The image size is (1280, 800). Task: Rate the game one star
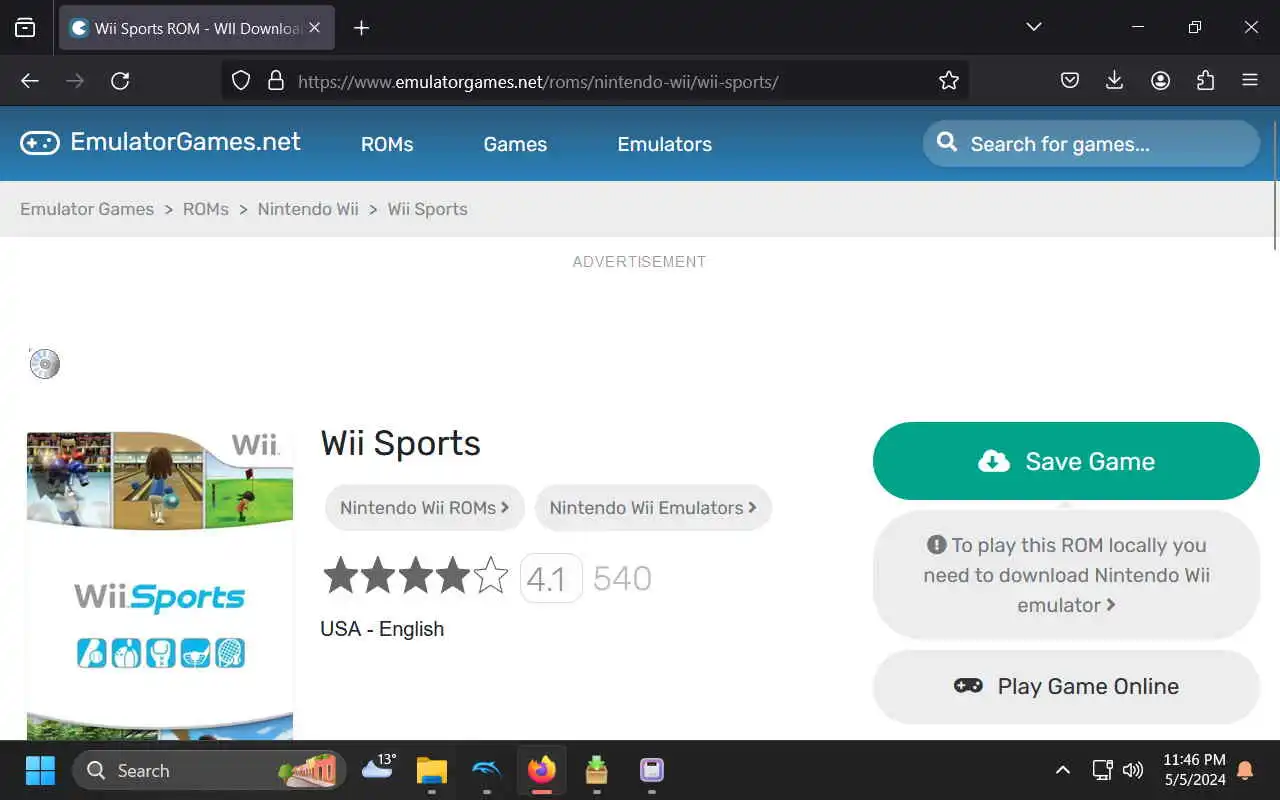(x=341, y=576)
